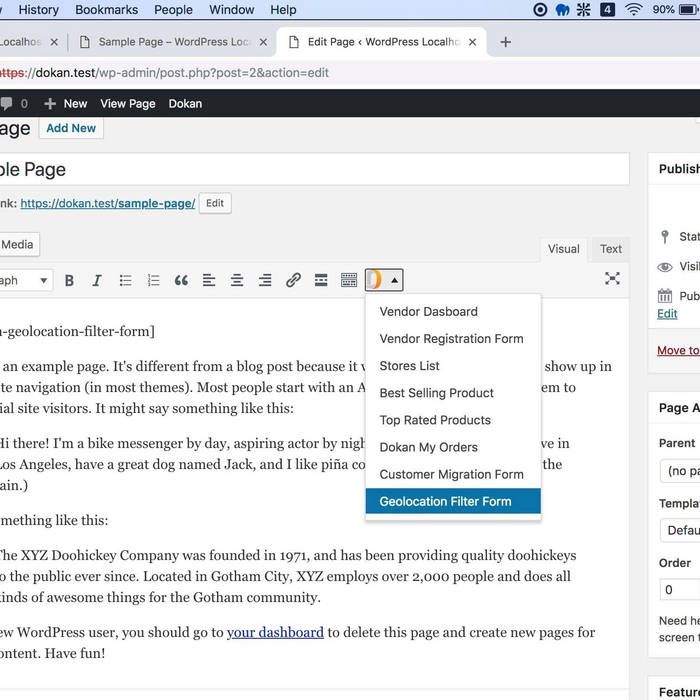Screen dimensions: 700x700
Task: Apply blockquote formatting
Action: pyautogui.click(x=181, y=280)
